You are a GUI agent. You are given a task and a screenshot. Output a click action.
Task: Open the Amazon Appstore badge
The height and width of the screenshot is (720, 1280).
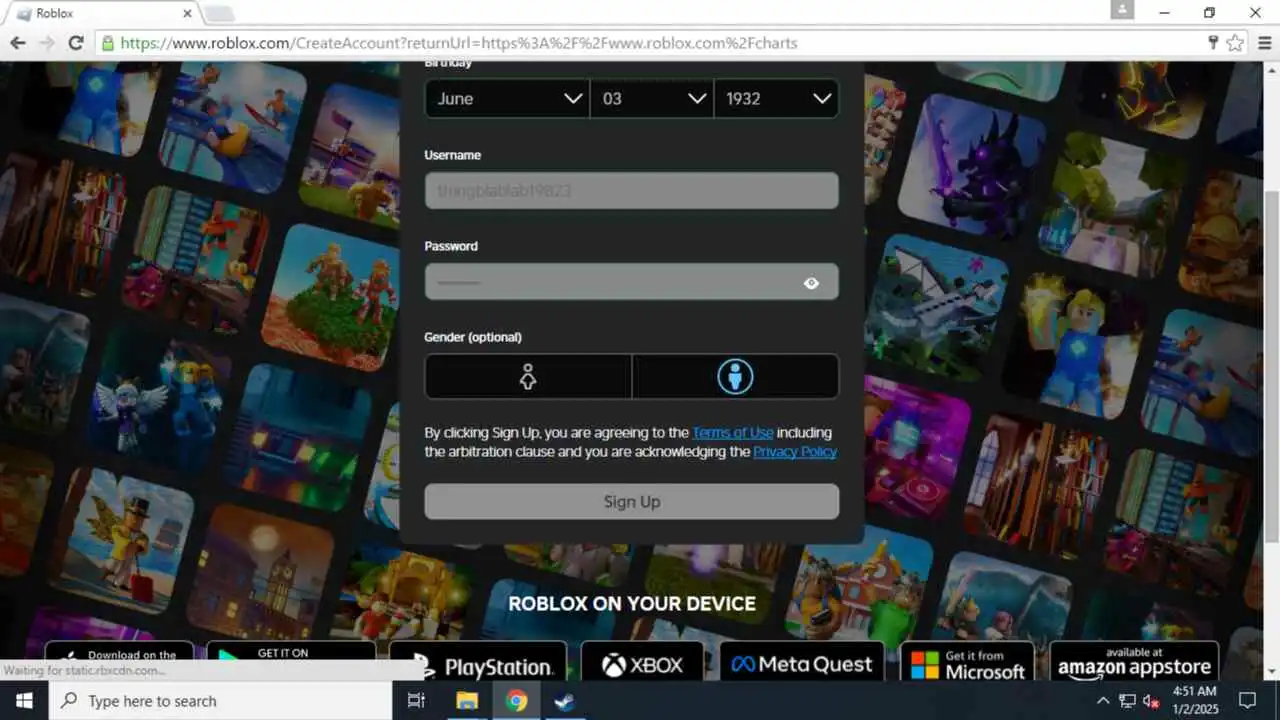[x=1134, y=663]
